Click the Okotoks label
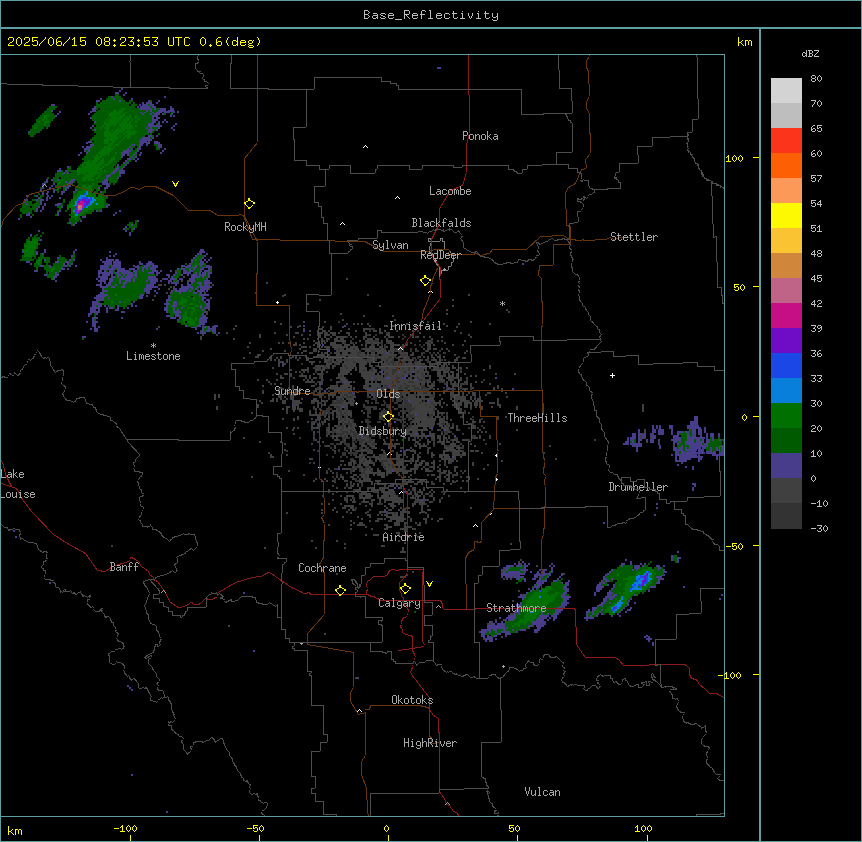Screen dimensions: 862x842 coord(412,700)
